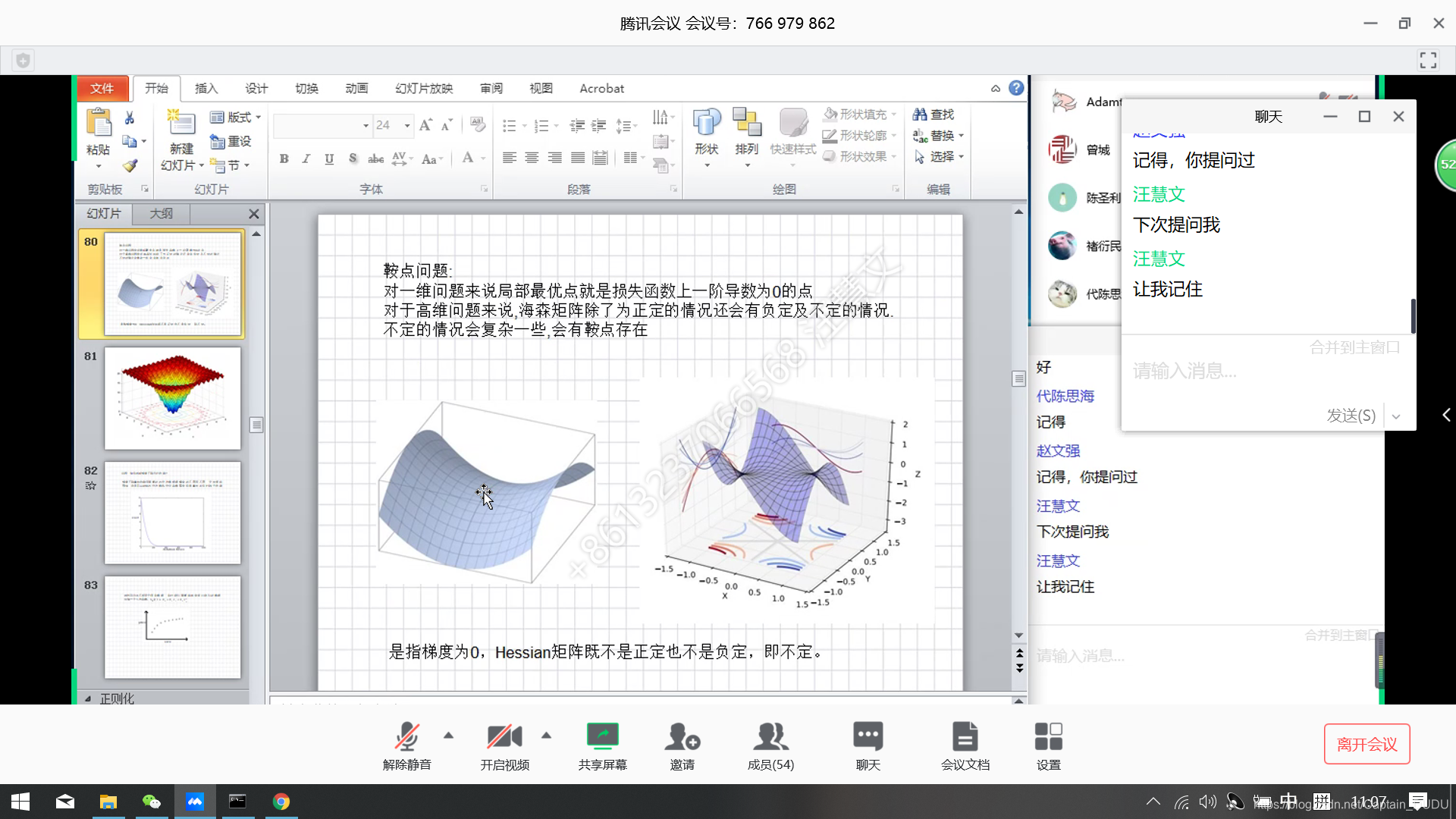Click the shield security icon at top left
This screenshot has width=1456, height=819.
24,60
